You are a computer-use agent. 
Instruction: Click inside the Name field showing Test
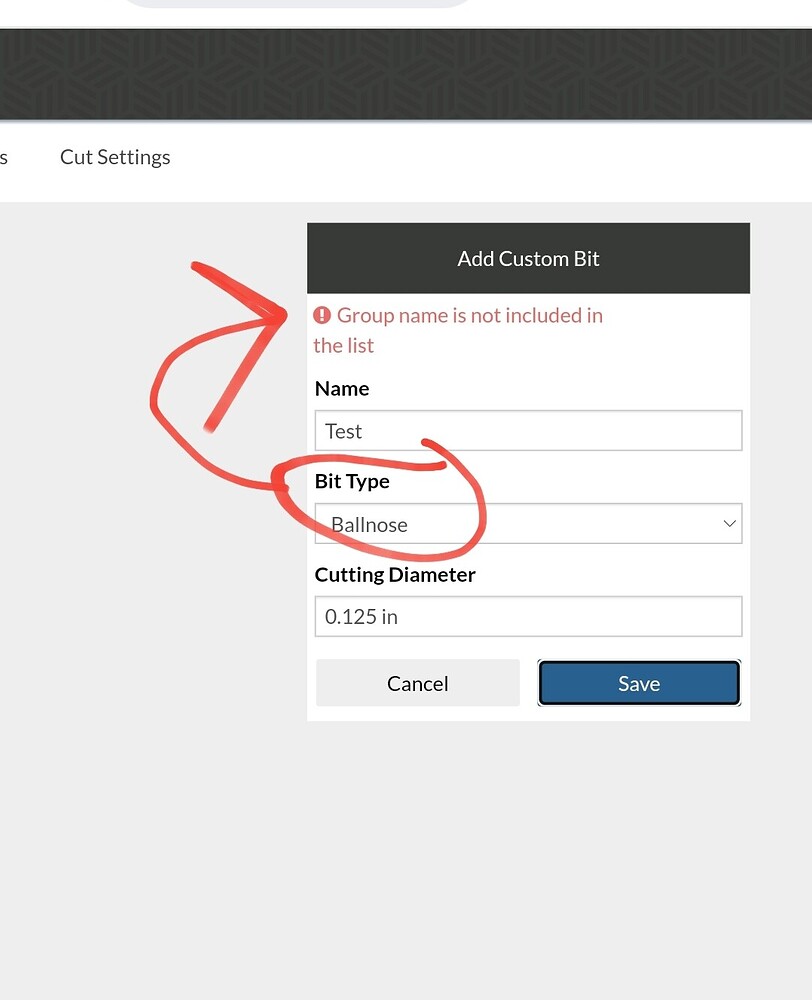click(x=528, y=430)
